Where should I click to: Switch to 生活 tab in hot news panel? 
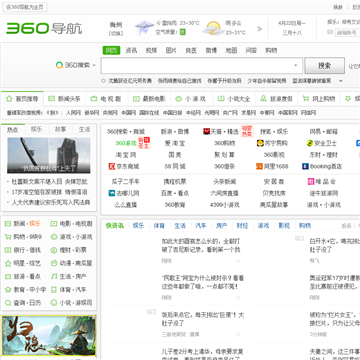[x=84, y=129]
